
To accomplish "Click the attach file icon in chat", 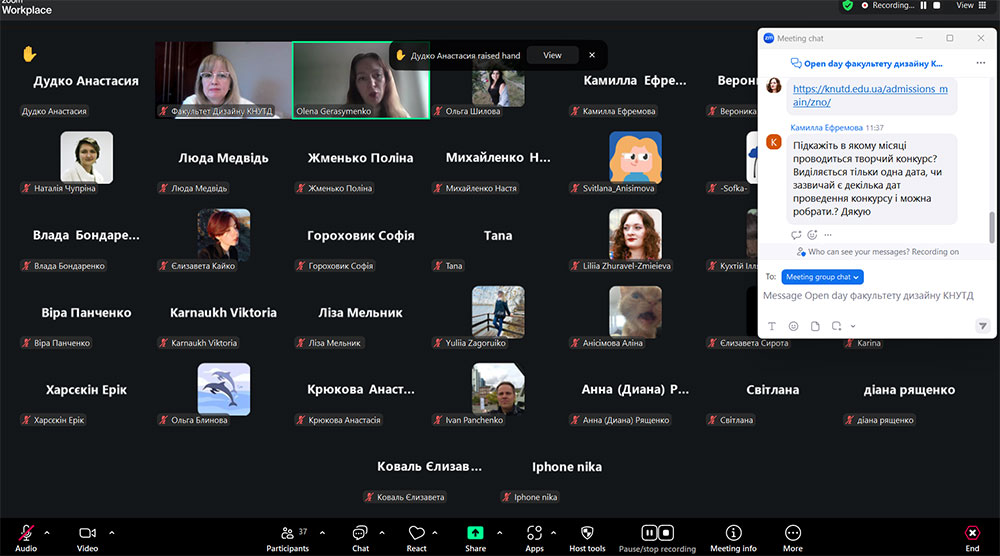I will 814,326.
